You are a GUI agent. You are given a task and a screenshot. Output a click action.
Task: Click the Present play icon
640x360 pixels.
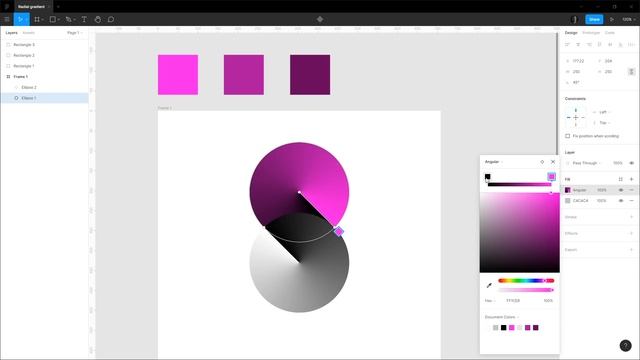point(612,19)
